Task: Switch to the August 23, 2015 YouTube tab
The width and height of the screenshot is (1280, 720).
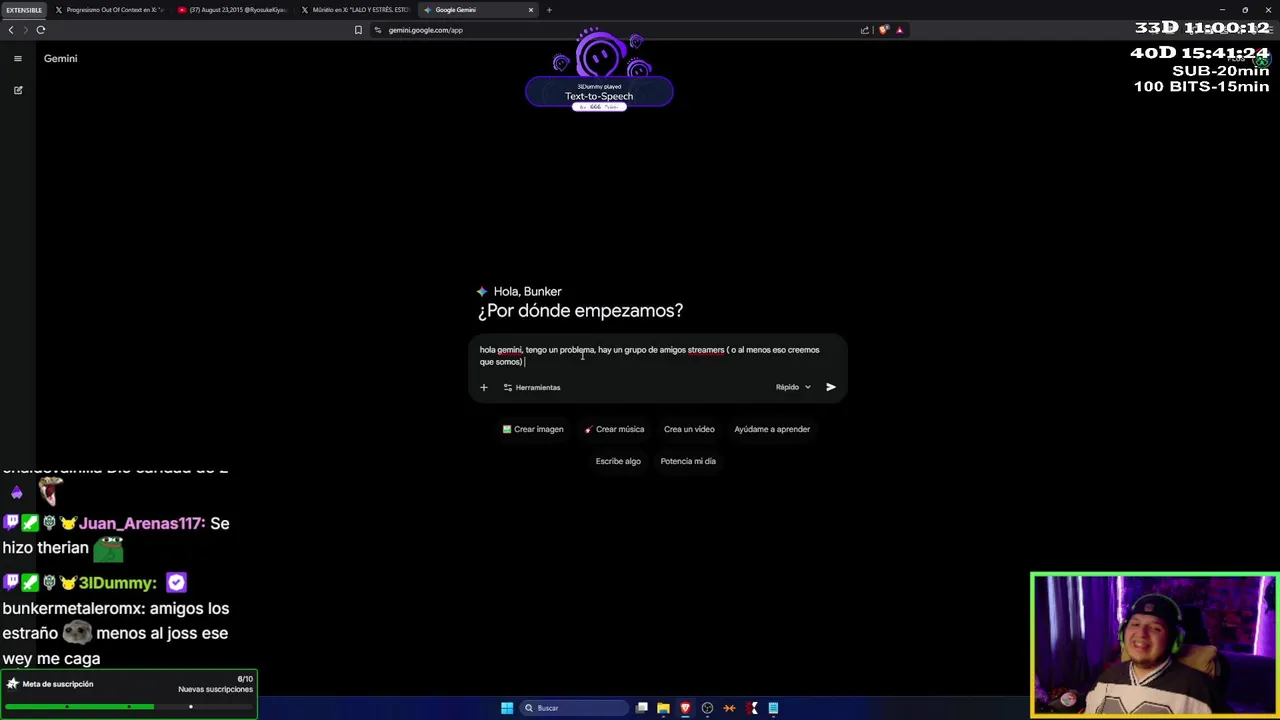Action: (x=233, y=10)
